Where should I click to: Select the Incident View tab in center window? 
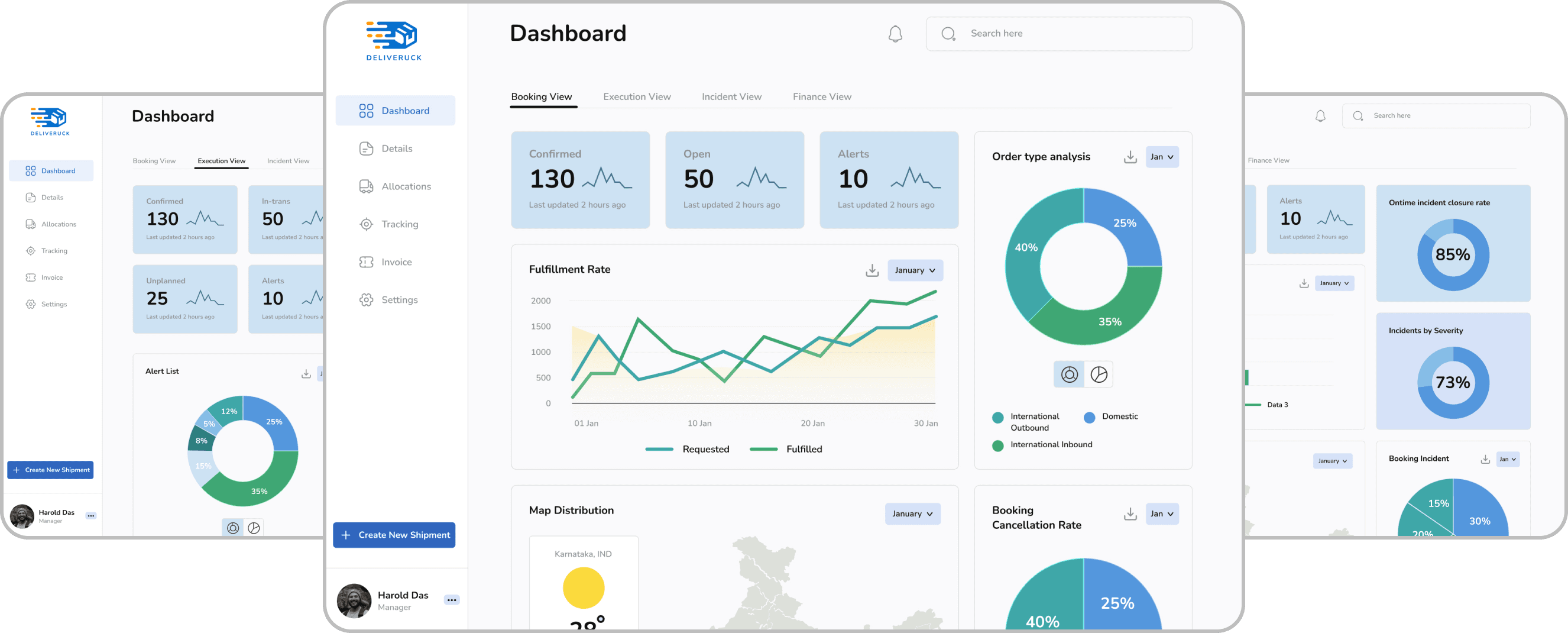pos(731,97)
